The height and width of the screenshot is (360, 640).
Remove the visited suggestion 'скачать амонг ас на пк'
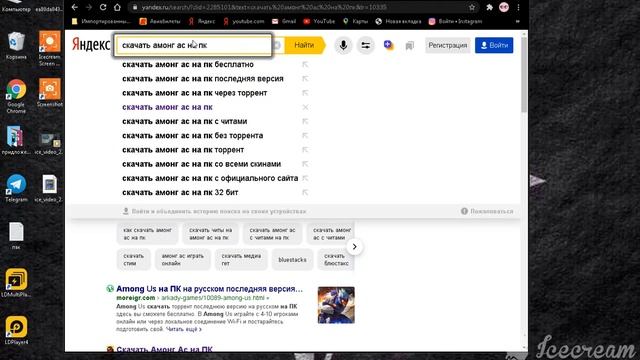305,107
